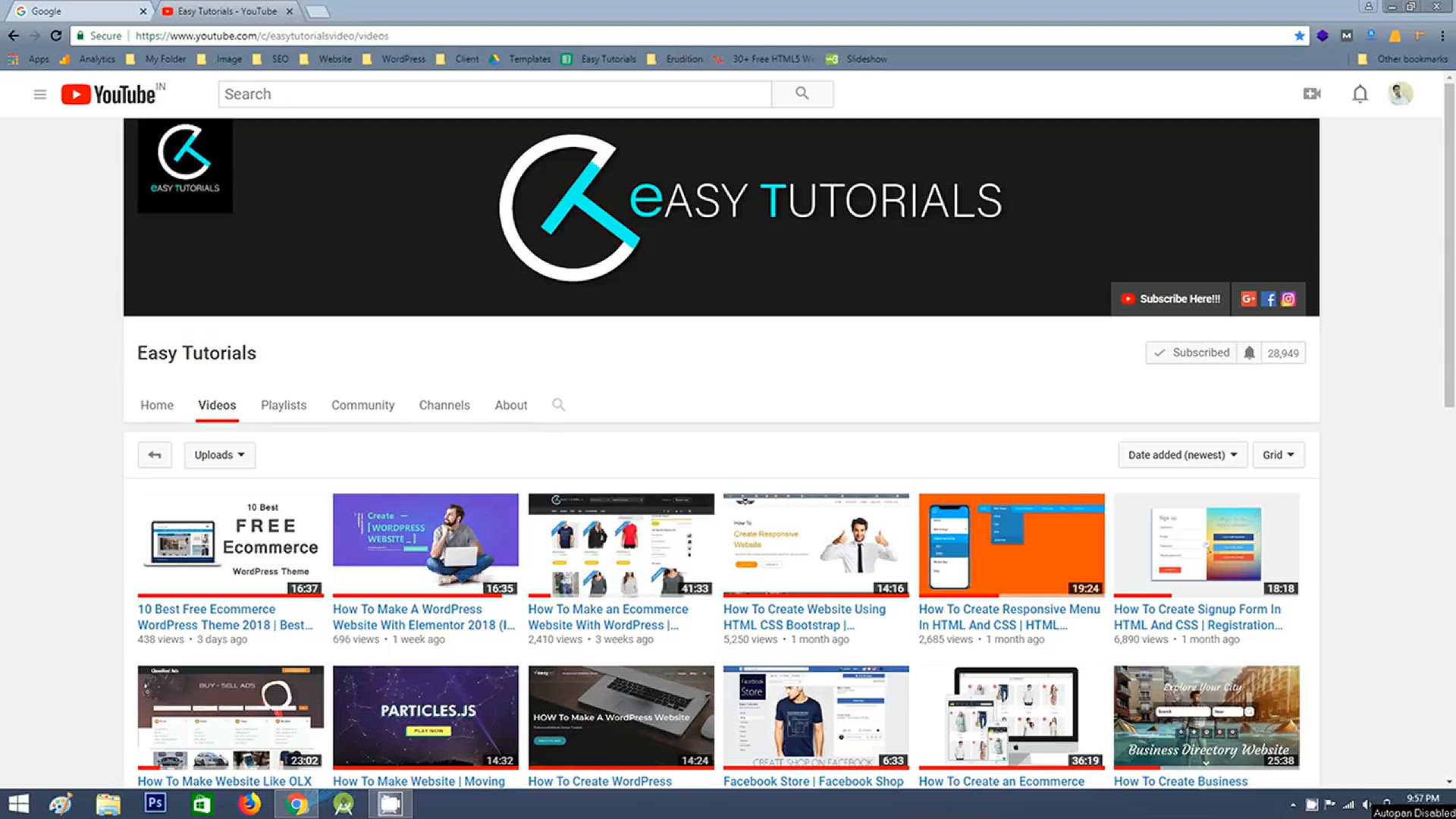The width and height of the screenshot is (1456, 819).
Task: Click the Google Plus banner icon
Action: (1248, 299)
